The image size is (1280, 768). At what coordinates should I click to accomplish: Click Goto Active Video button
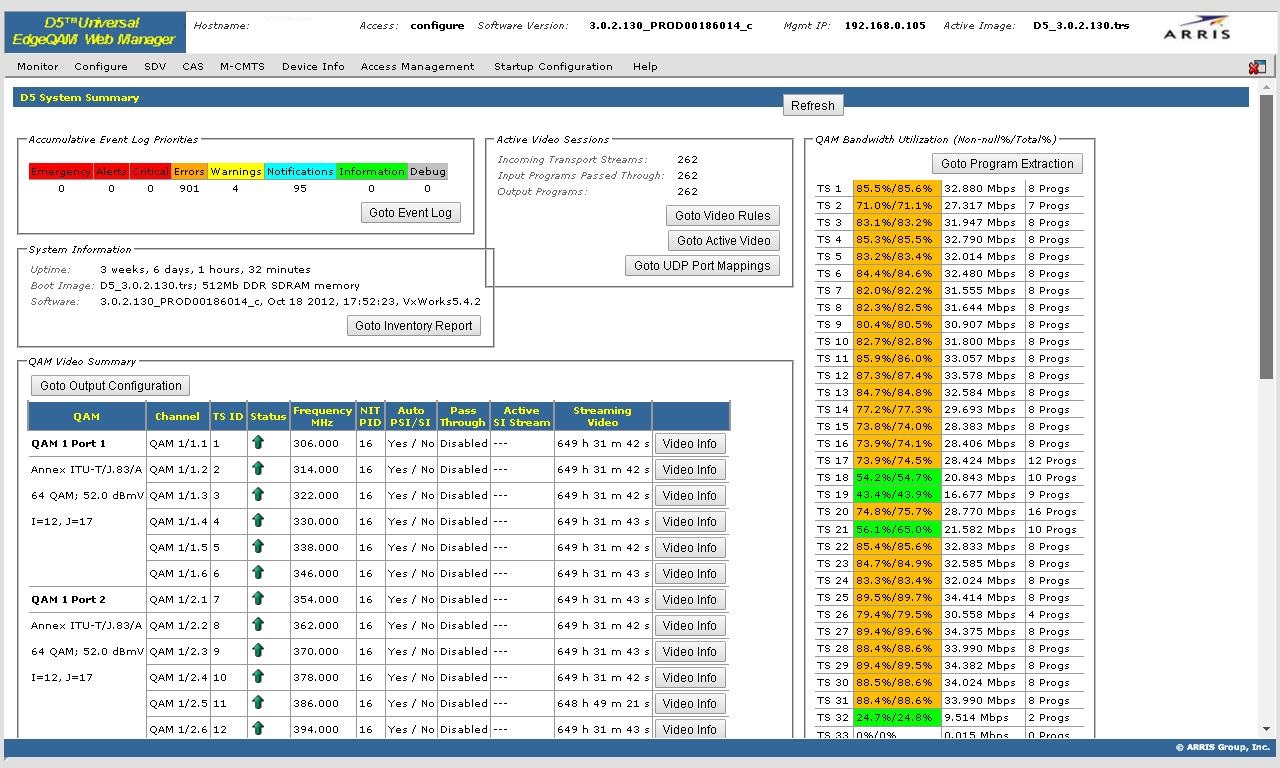click(724, 241)
